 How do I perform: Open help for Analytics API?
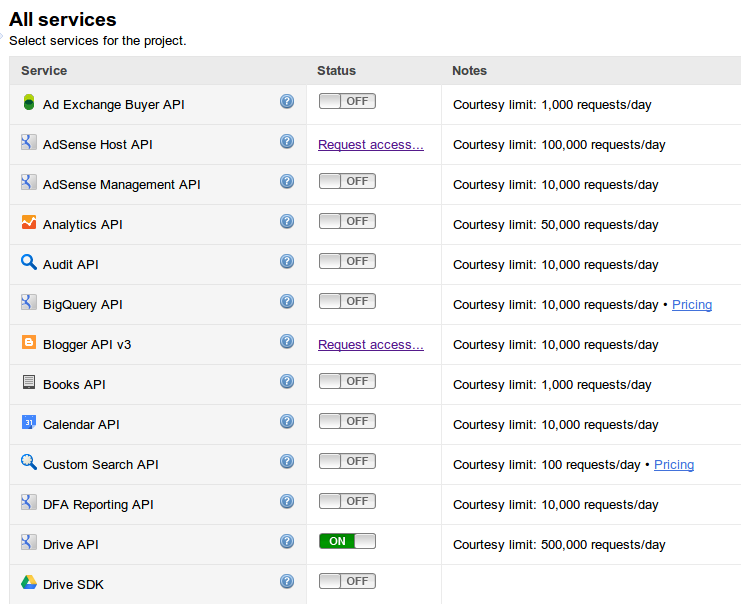tap(287, 221)
